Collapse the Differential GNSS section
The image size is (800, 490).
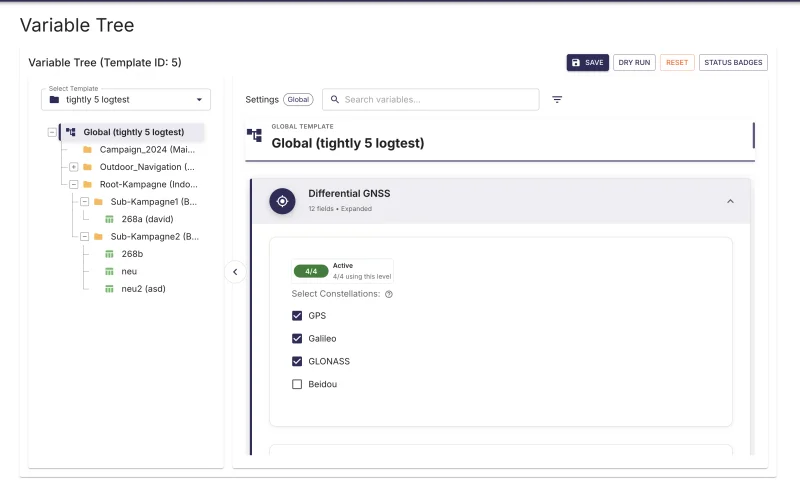point(730,201)
